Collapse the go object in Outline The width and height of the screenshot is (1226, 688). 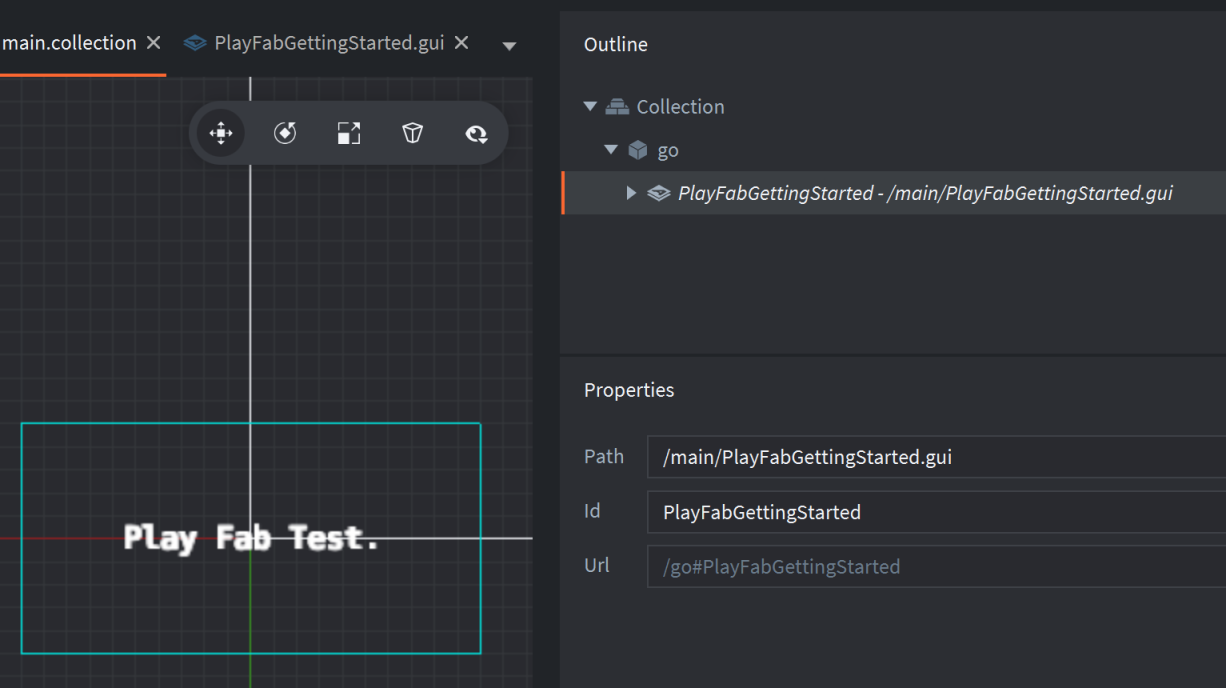pyautogui.click(x=611, y=148)
